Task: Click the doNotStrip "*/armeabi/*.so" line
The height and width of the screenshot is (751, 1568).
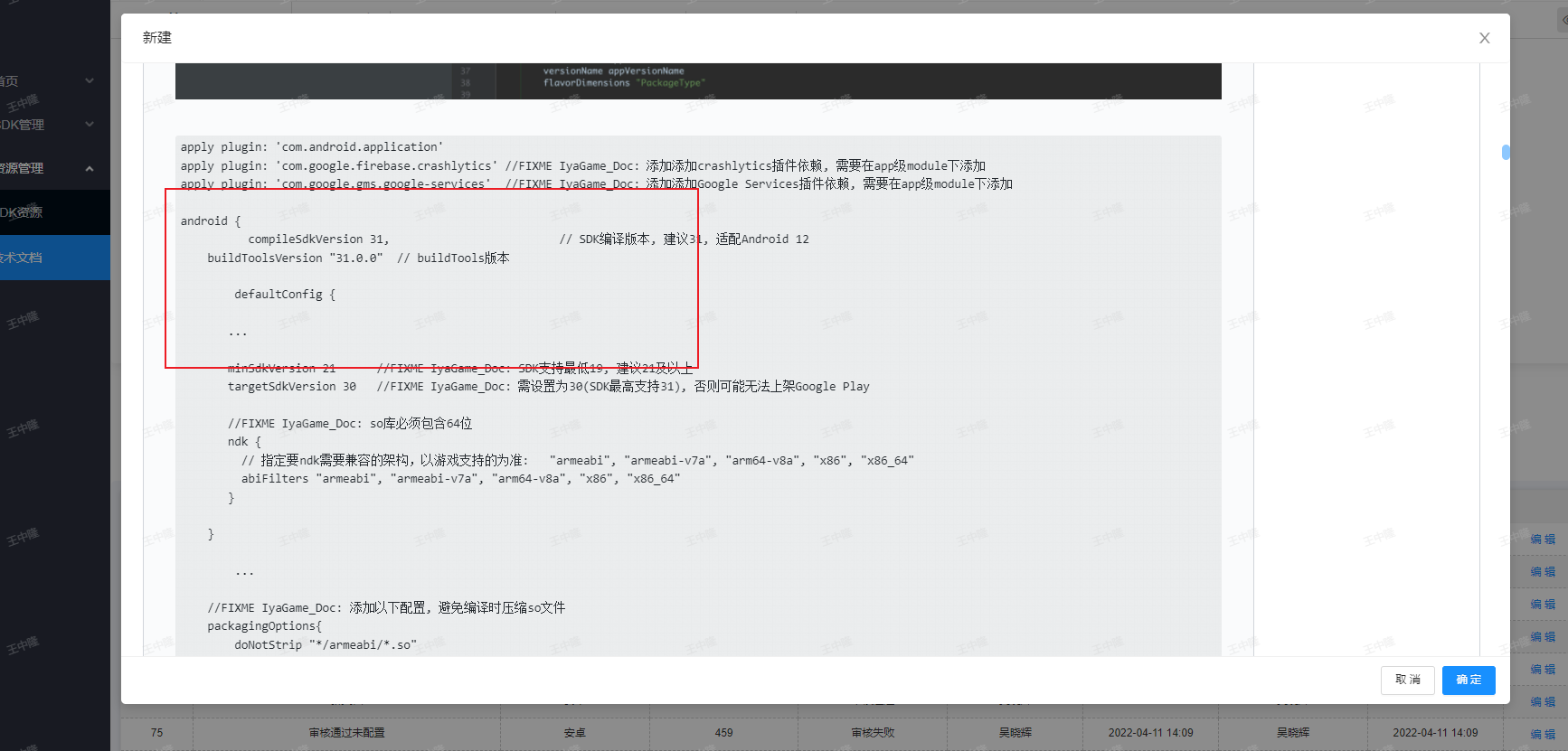Action: click(x=325, y=645)
